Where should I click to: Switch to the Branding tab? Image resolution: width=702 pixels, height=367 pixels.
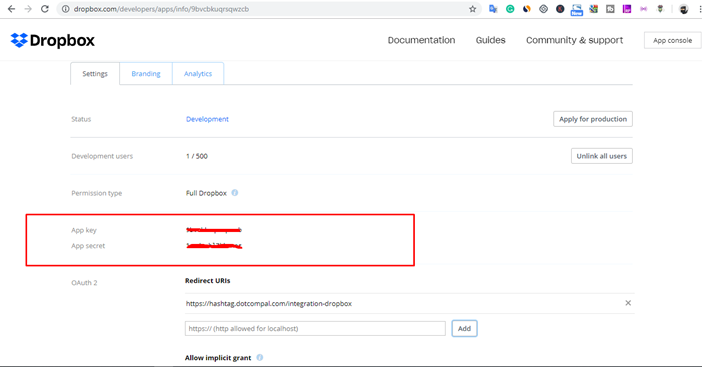[146, 73]
